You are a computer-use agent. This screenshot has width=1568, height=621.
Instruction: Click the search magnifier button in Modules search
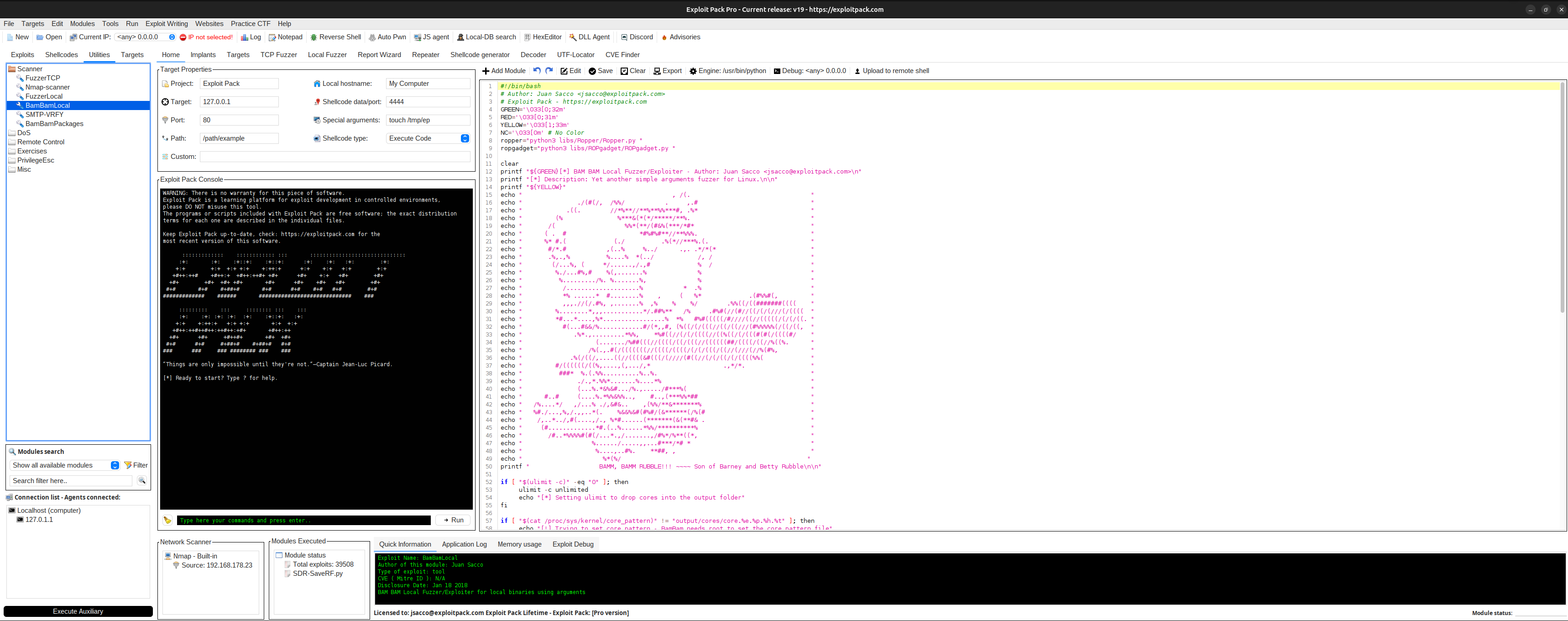[142, 480]
